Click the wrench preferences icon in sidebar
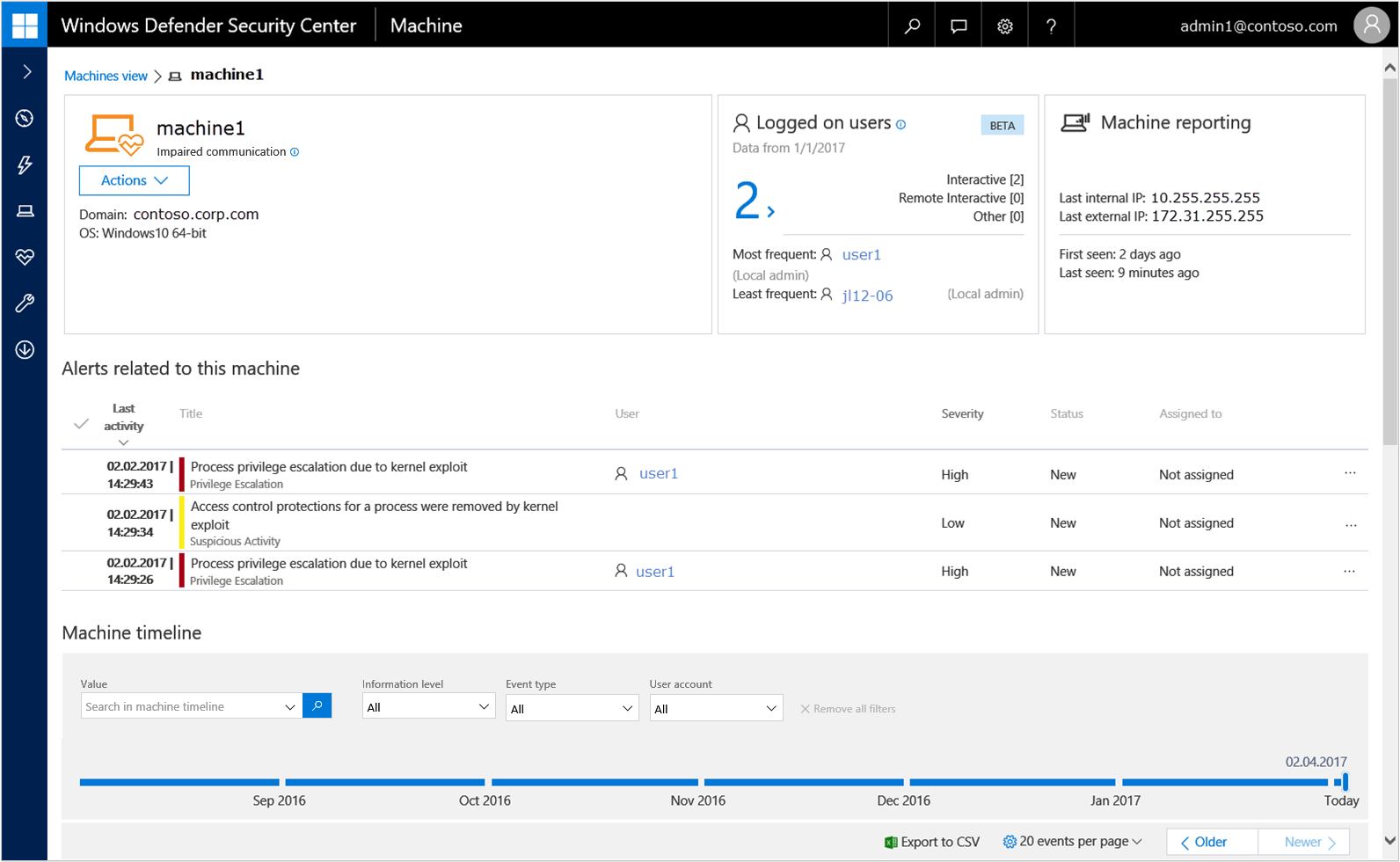This screenshot has width=1400, height=862. click(25, 303)
